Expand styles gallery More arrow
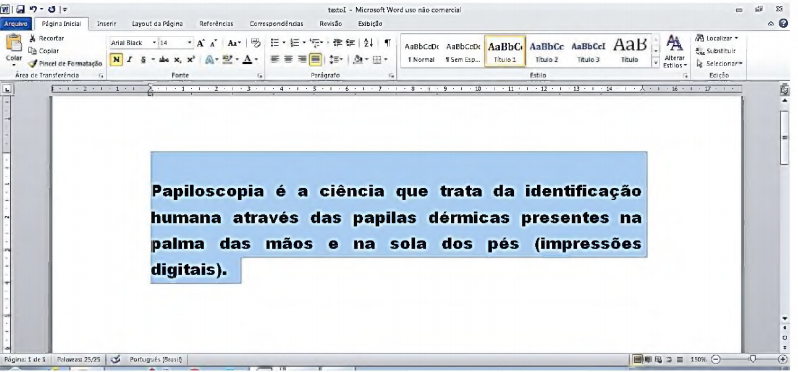The width and height of the screenshot is (798, 372). pyautogui.click(x=656, y=63)
